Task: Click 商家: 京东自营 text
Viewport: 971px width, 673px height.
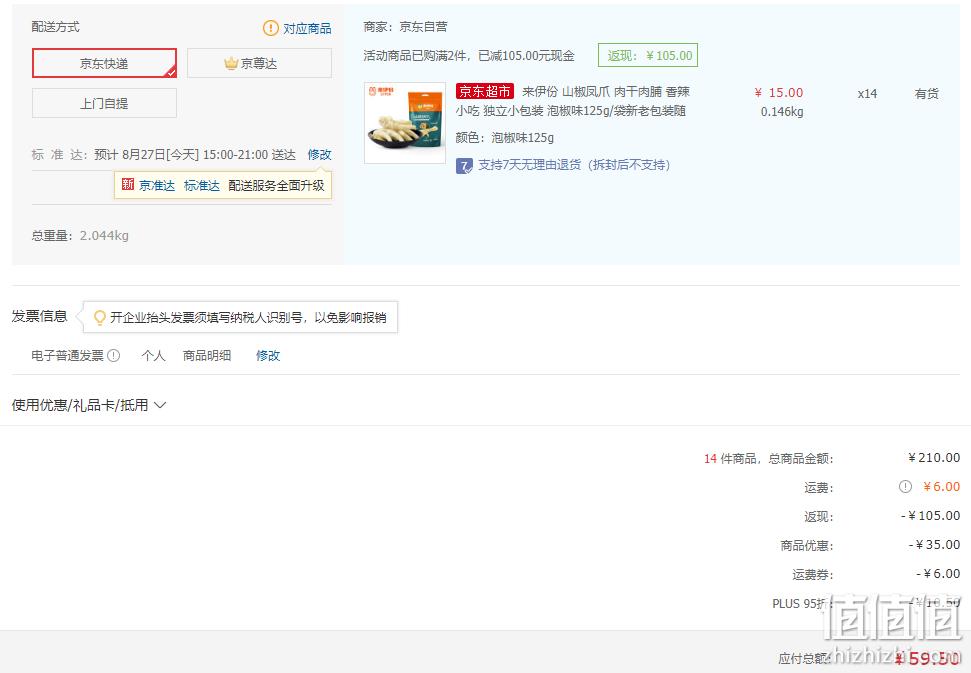Action: 406,27
